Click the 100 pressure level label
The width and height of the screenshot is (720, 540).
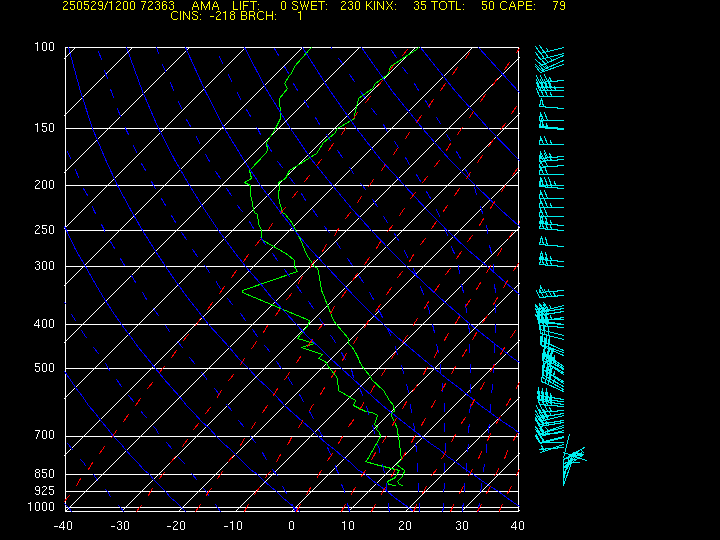coord(45,47)
